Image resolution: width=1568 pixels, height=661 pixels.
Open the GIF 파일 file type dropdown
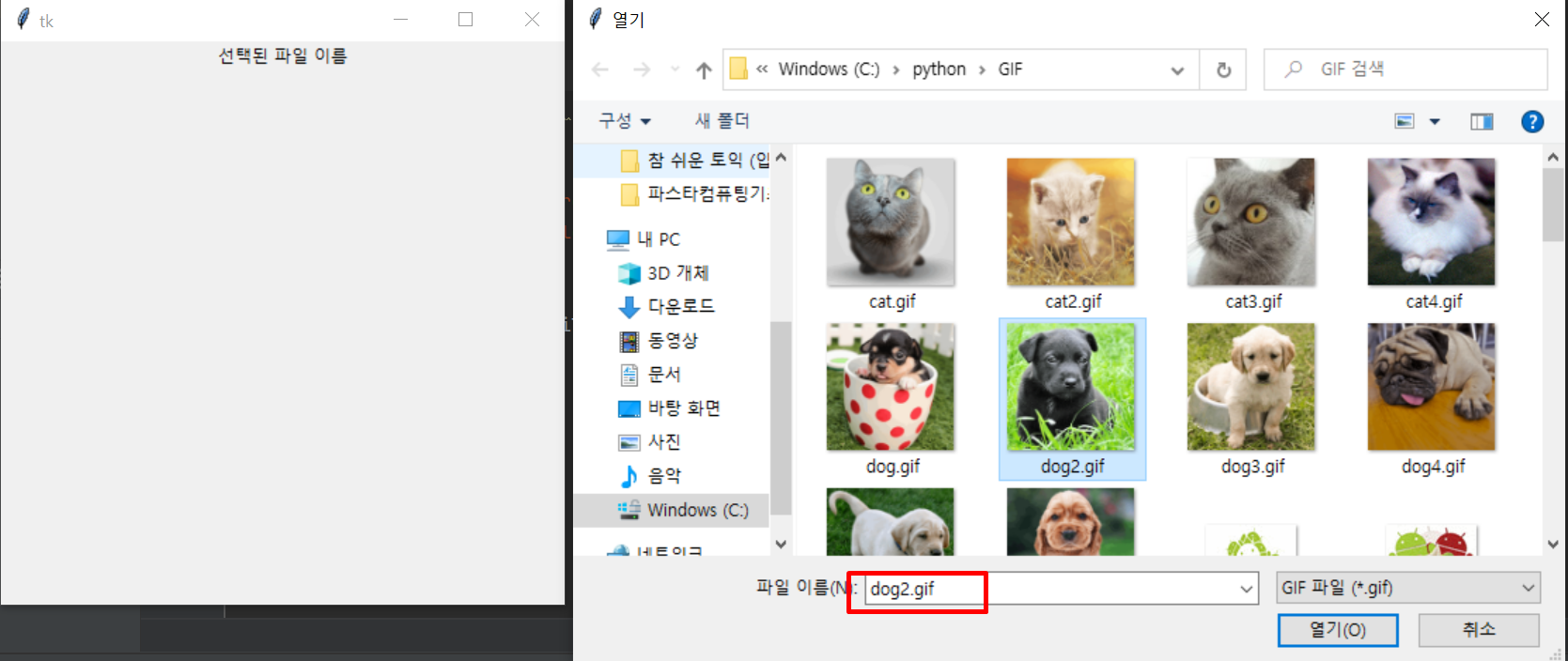click(x=1407, y=588)
